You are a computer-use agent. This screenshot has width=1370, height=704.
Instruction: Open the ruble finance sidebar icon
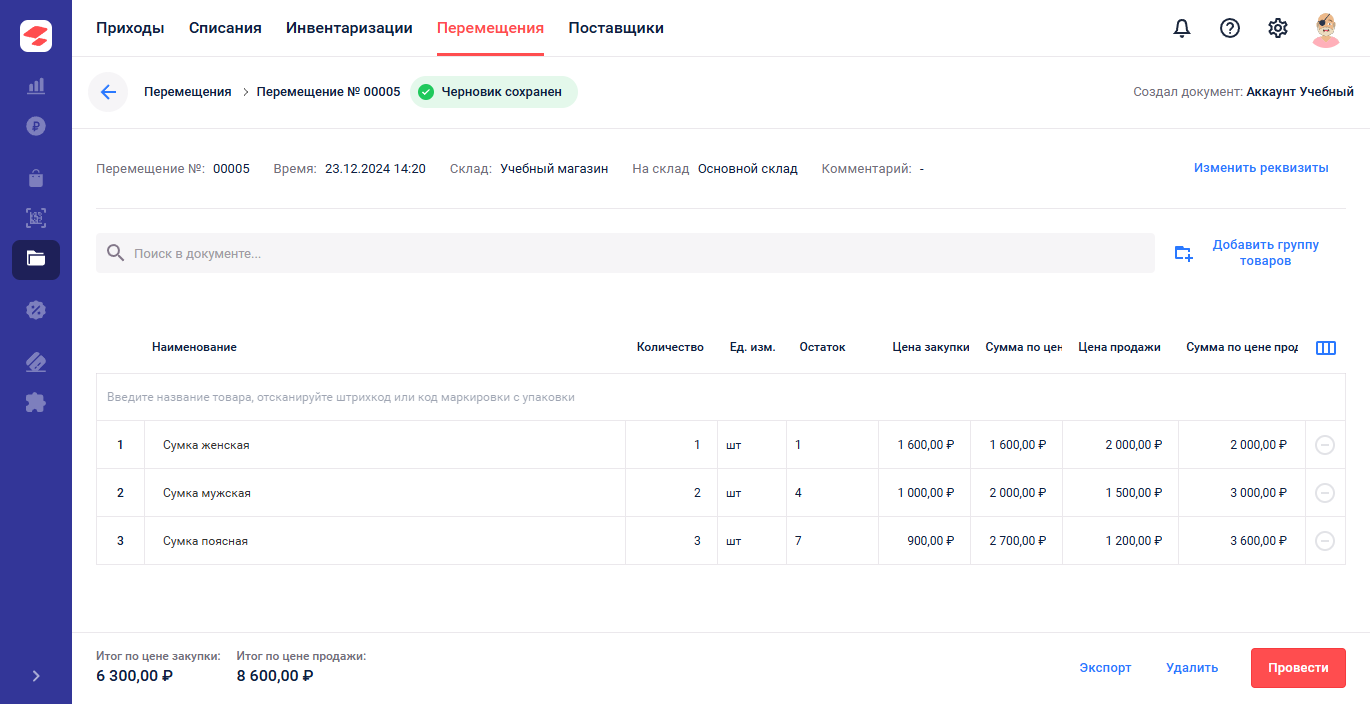click(36, 126)
